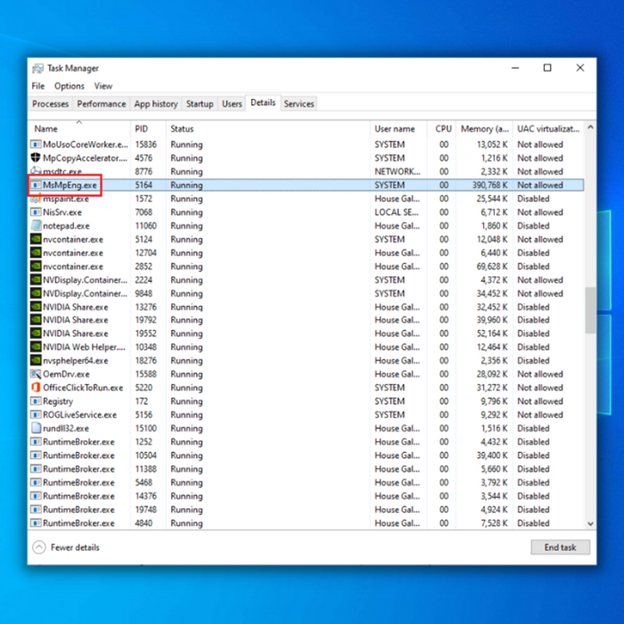Click NETWORK user name of msdtc.exe
624x624 pixels.
397,172
